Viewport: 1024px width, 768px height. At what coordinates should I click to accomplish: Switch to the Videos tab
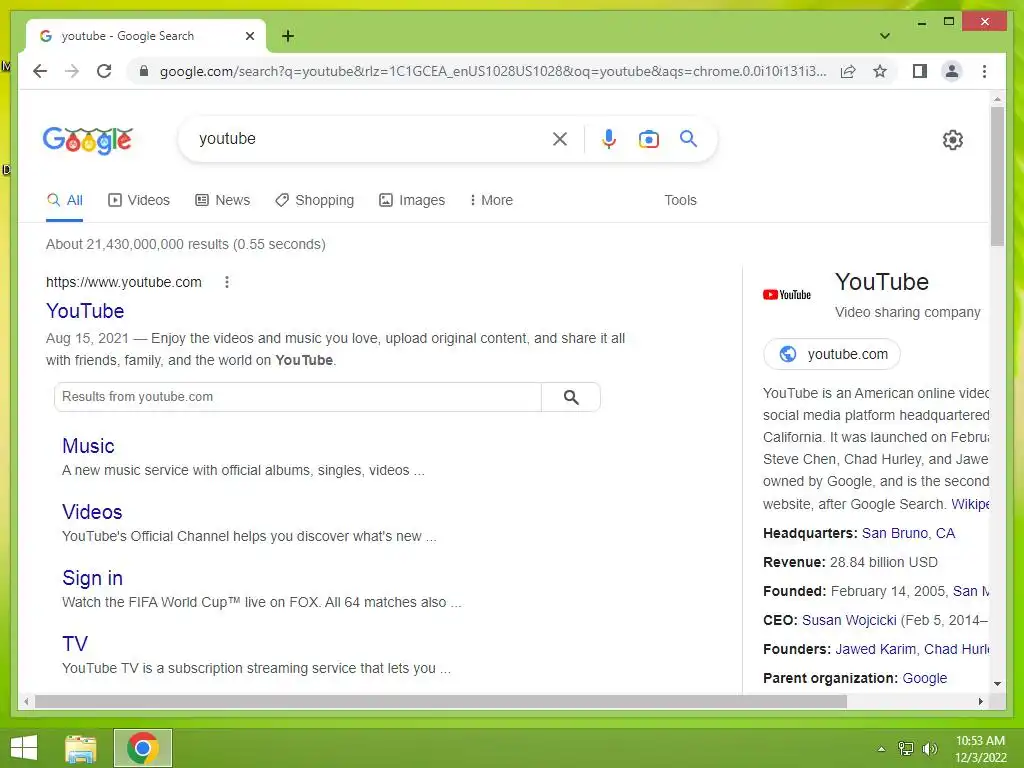138,200
